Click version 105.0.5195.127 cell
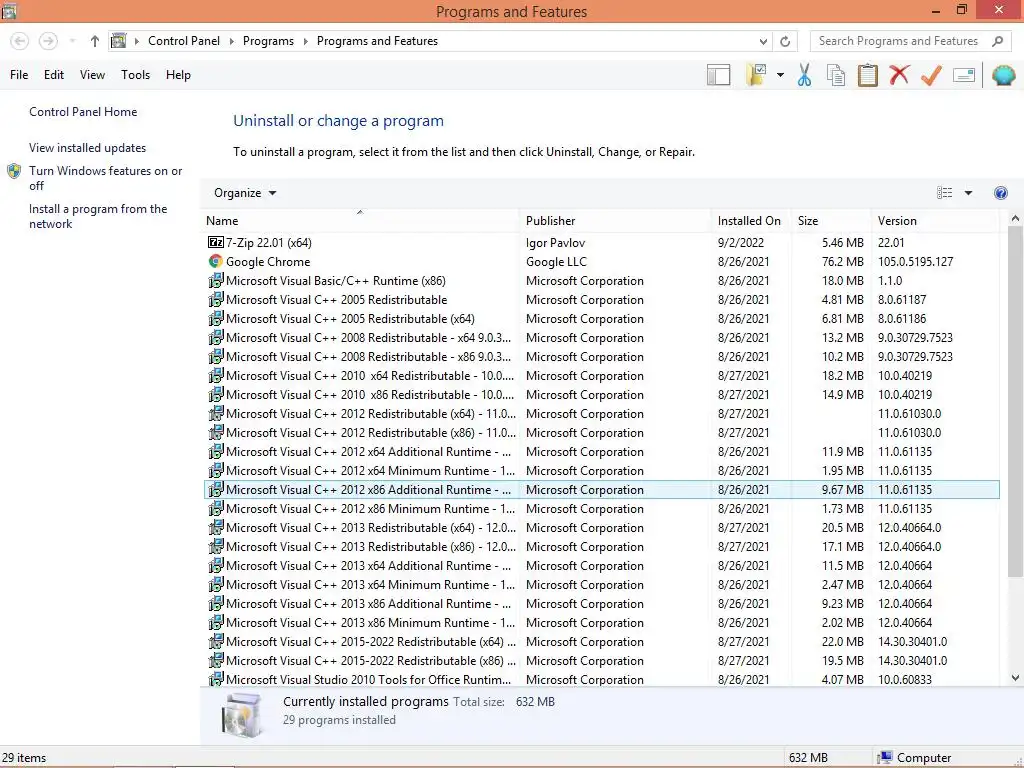 pyautogui.click(x=915, y=262)
